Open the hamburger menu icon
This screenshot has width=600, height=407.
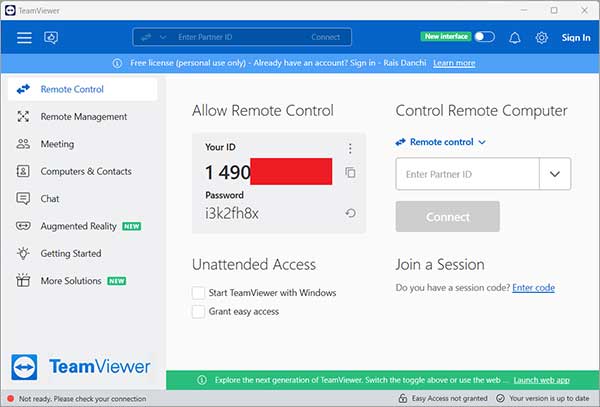pos(24,37)
